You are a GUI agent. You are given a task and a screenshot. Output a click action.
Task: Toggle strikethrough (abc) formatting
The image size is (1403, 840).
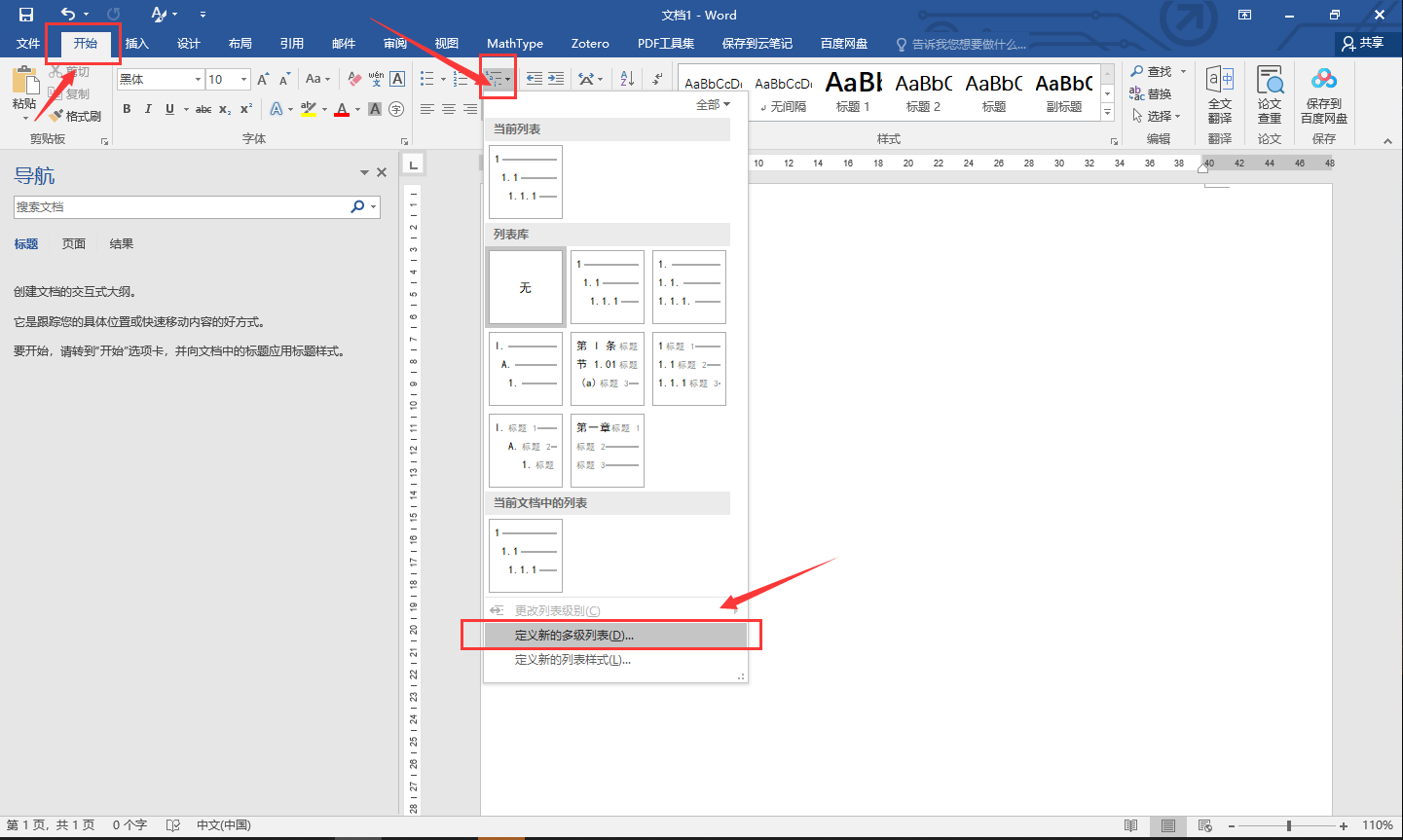click(203, 109)
